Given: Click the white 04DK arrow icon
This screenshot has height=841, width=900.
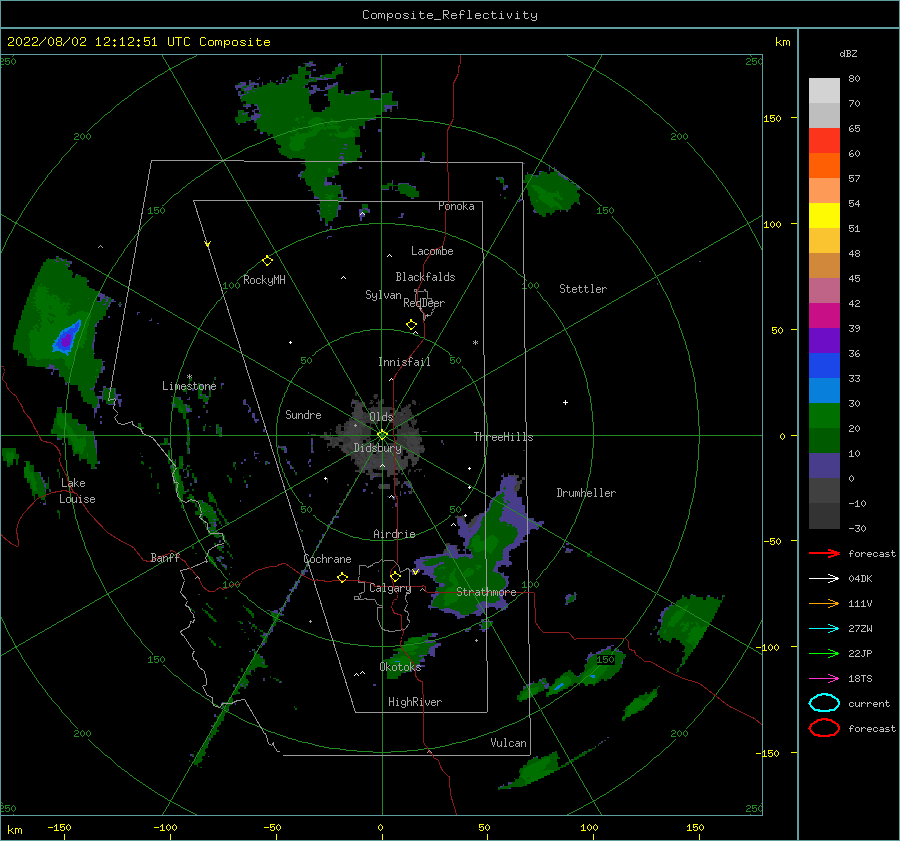Looking at the screenshot, I should 824,579.
